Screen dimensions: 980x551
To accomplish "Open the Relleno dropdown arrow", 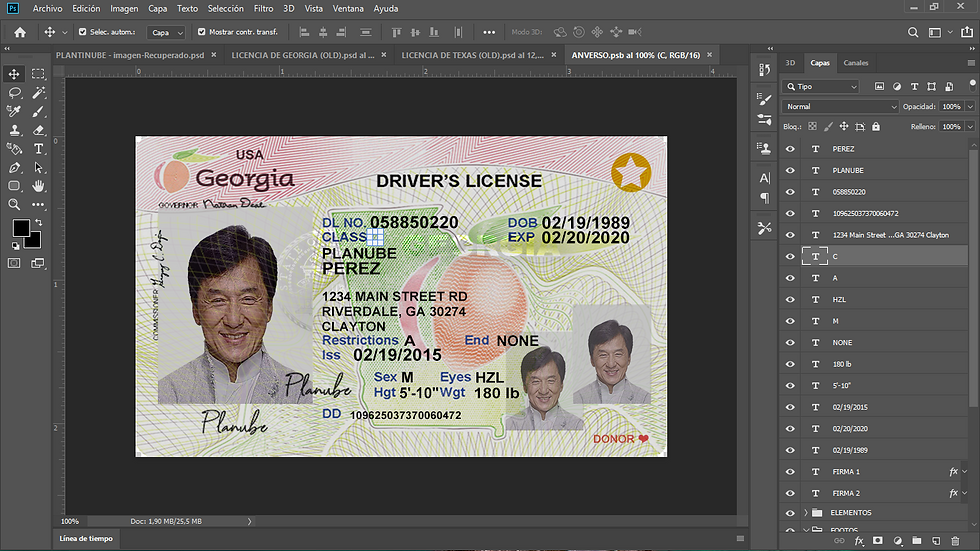I will 970,126.
